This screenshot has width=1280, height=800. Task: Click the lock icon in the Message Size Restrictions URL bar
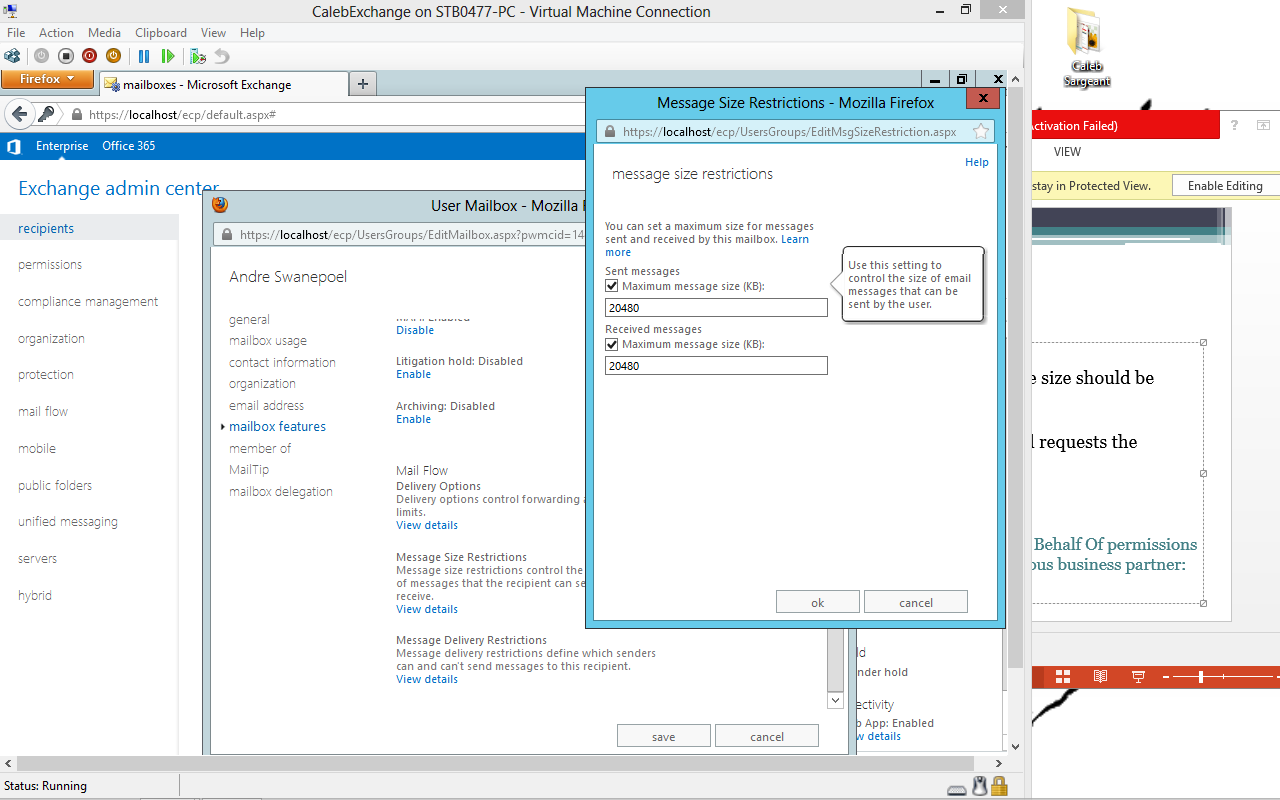click(609, 132)
